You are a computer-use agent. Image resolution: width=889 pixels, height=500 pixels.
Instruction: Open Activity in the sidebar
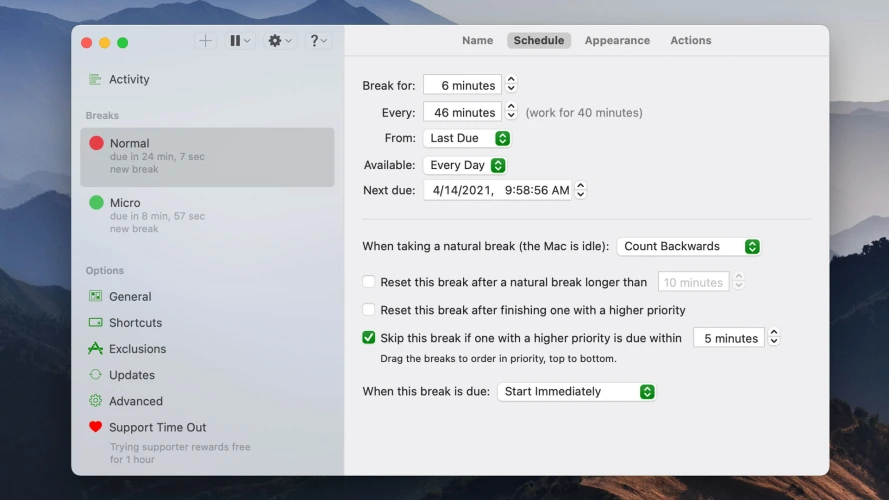[129, 80]
